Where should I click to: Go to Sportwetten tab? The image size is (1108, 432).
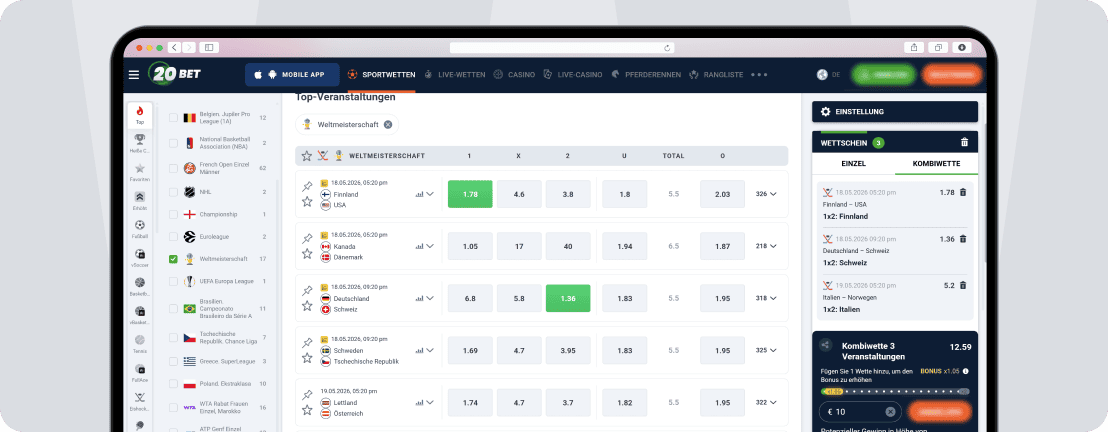(381, 75)
